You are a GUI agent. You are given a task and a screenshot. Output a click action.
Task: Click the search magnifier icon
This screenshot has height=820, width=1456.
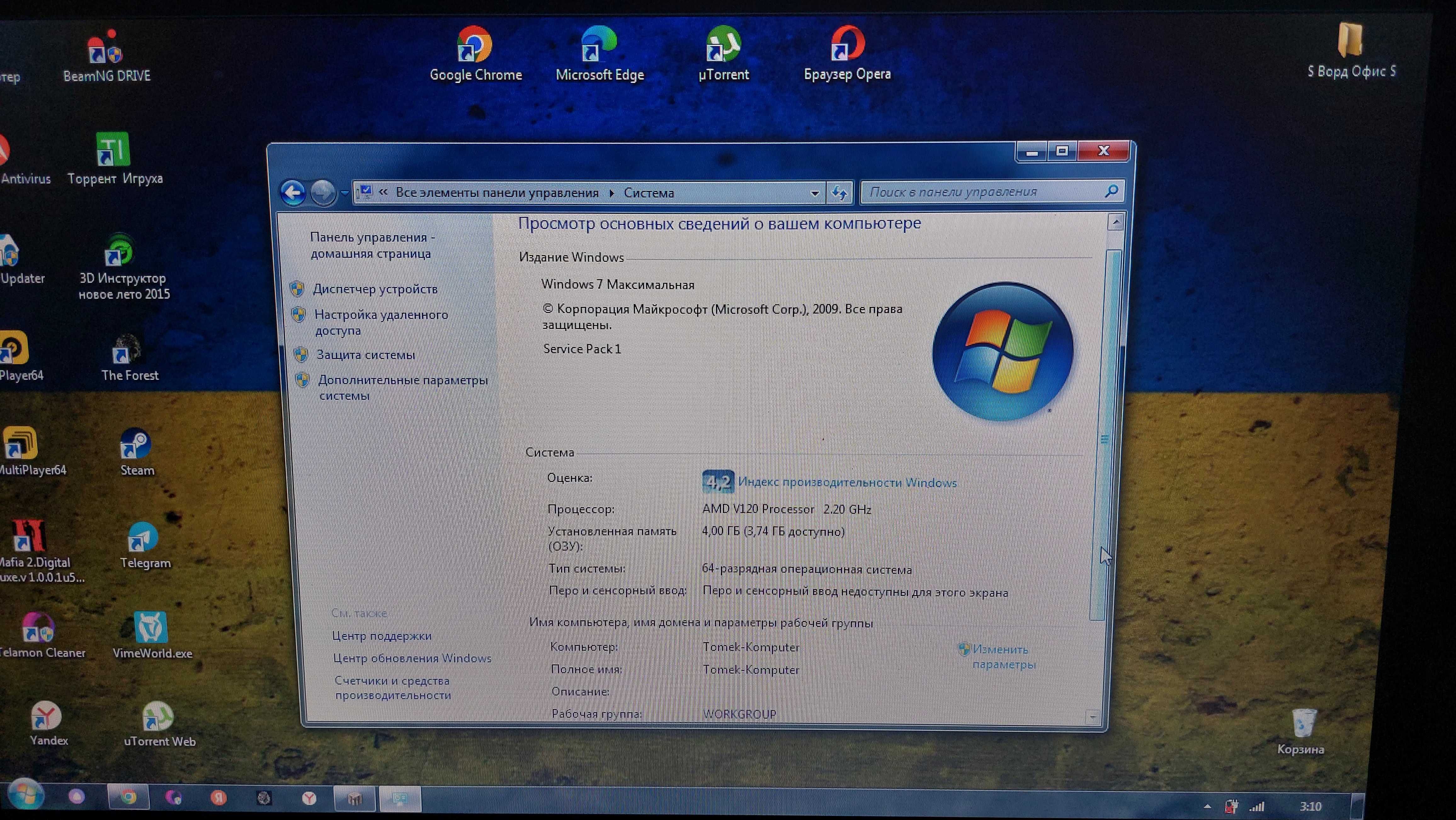click(1111, 191)
